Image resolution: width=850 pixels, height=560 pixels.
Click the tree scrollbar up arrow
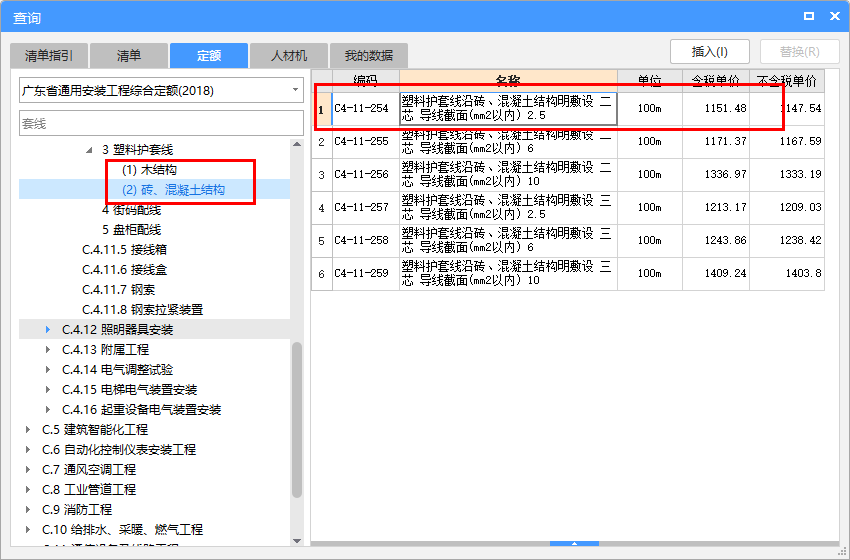point(297,144)
